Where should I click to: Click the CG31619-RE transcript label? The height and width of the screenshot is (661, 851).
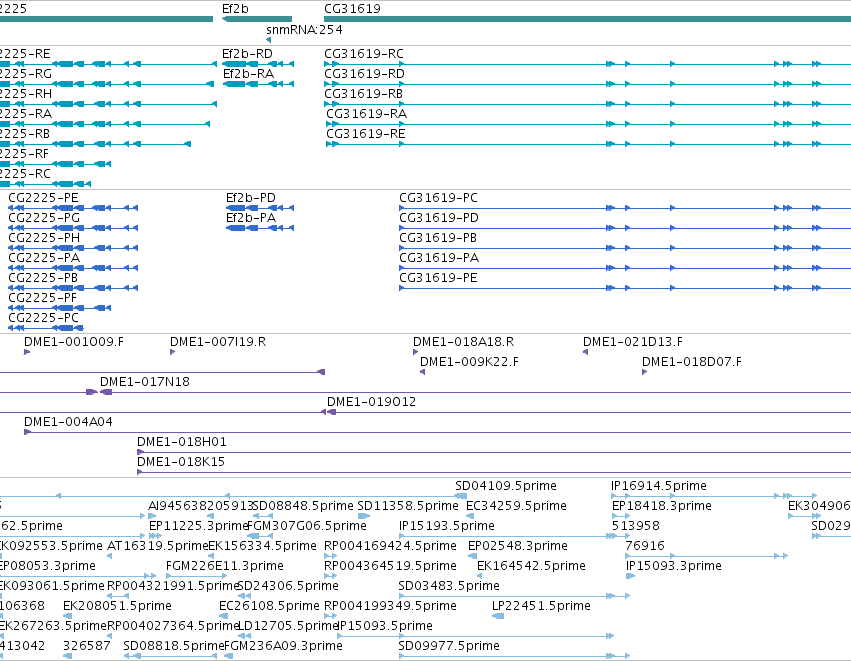(366, 134)
